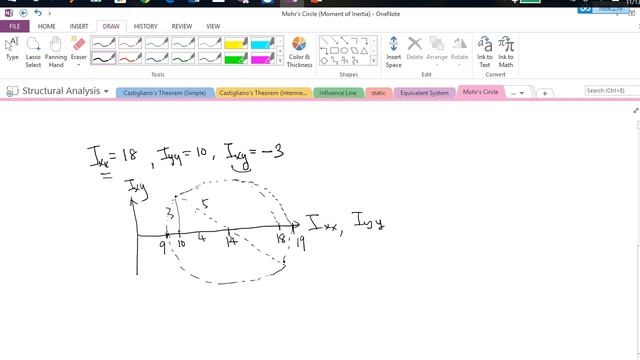Screen dimensions: 640x360
Task: Show more hidden section tabs
Action: pyautogui.click(x=518, y=93)
